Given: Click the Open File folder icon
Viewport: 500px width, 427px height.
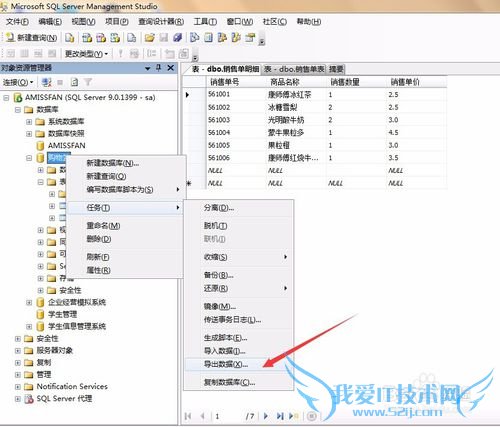Looking at the screenshot, I should (149, 38).
